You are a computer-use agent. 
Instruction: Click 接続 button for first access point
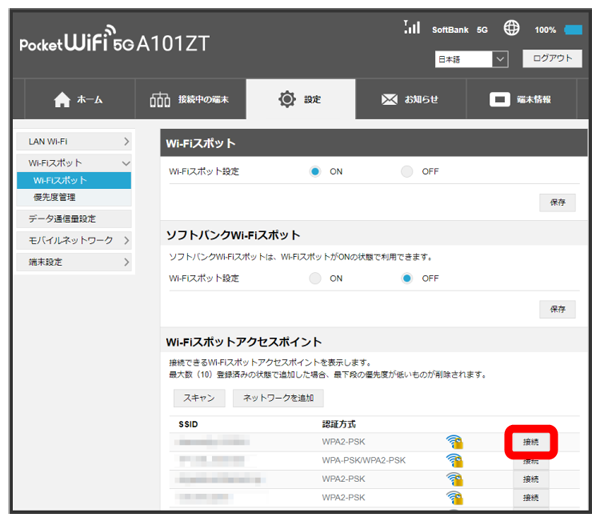coord(530,441)
